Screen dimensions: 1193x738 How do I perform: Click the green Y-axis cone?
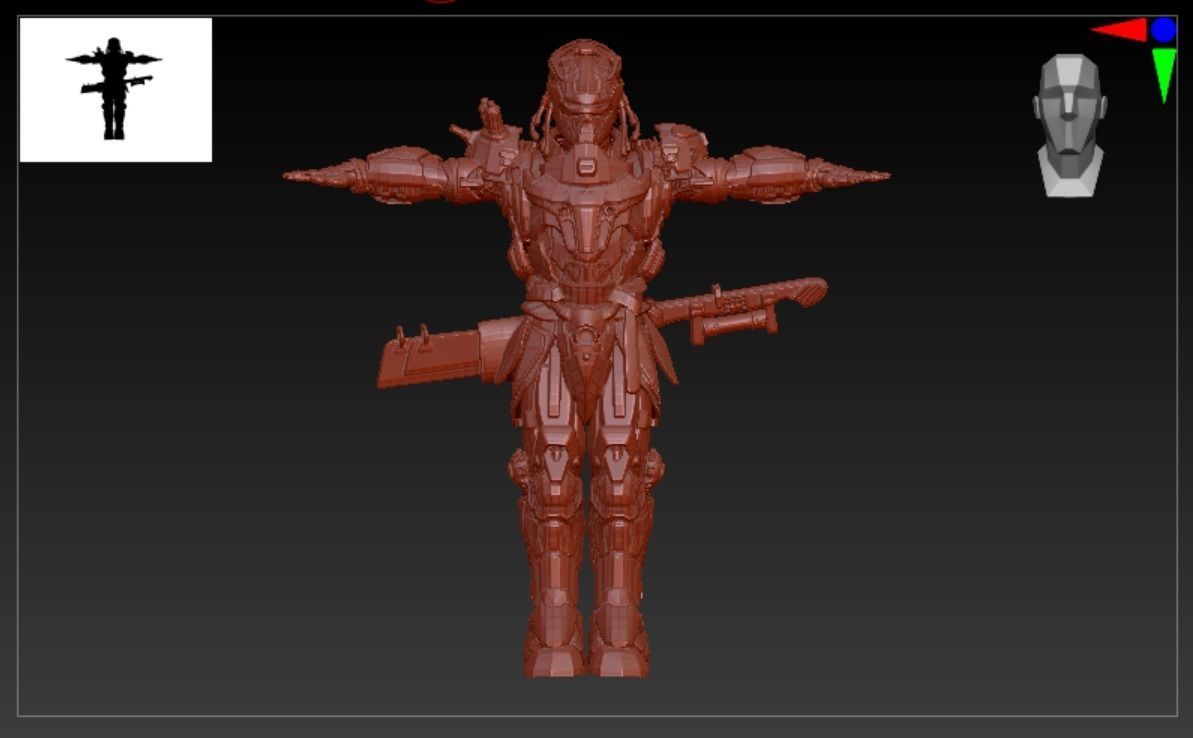click(x=1164, y=75)
